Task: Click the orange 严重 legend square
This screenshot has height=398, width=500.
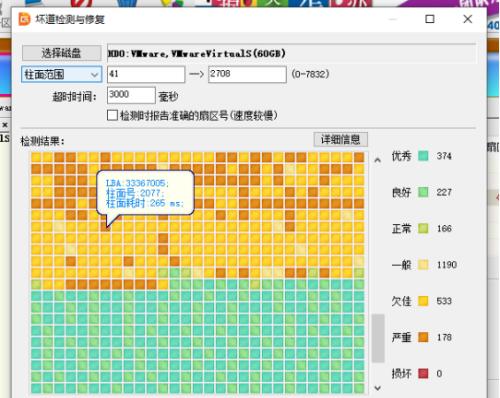Action: [423, 337]
